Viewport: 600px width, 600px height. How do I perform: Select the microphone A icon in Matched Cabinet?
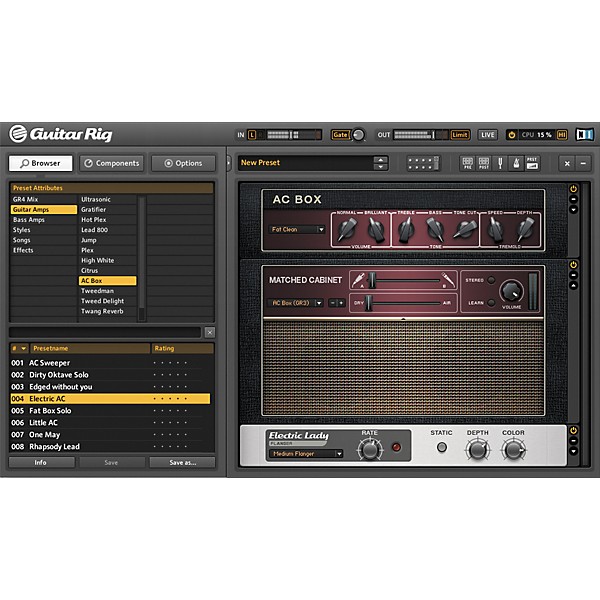click(358, 280)
